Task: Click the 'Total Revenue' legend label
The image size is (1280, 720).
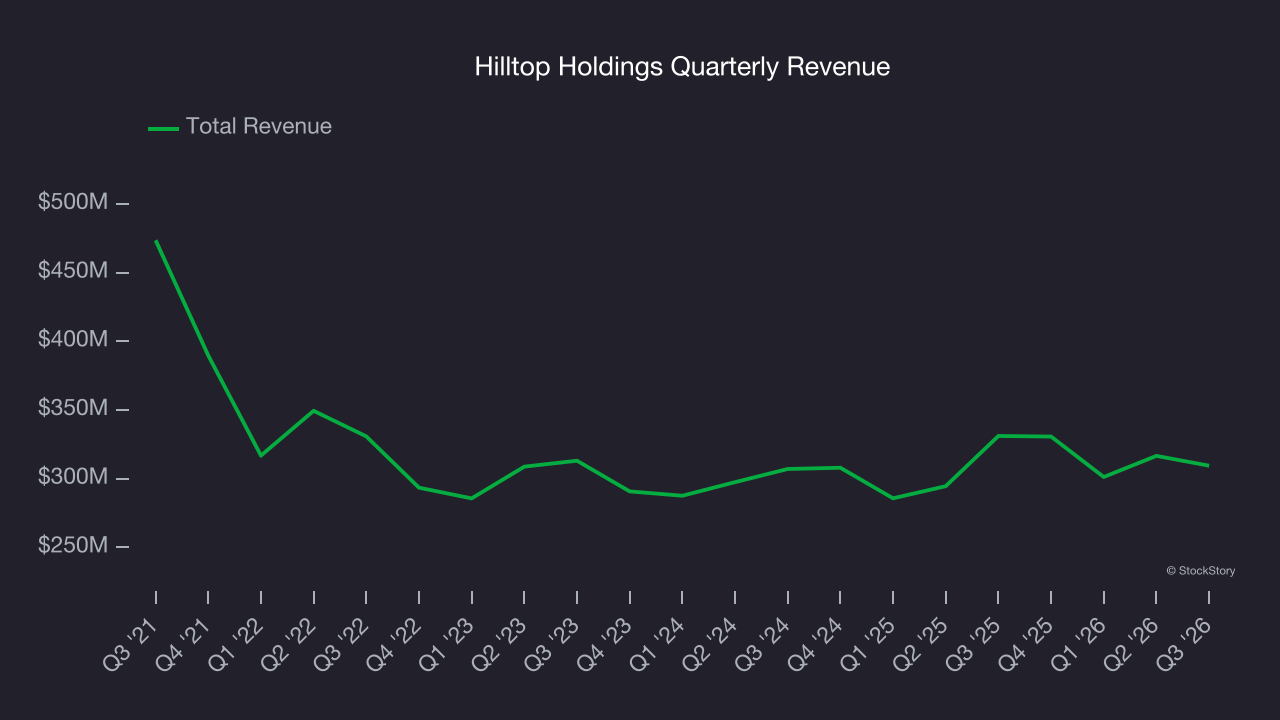Action: (x=259, y=127)
